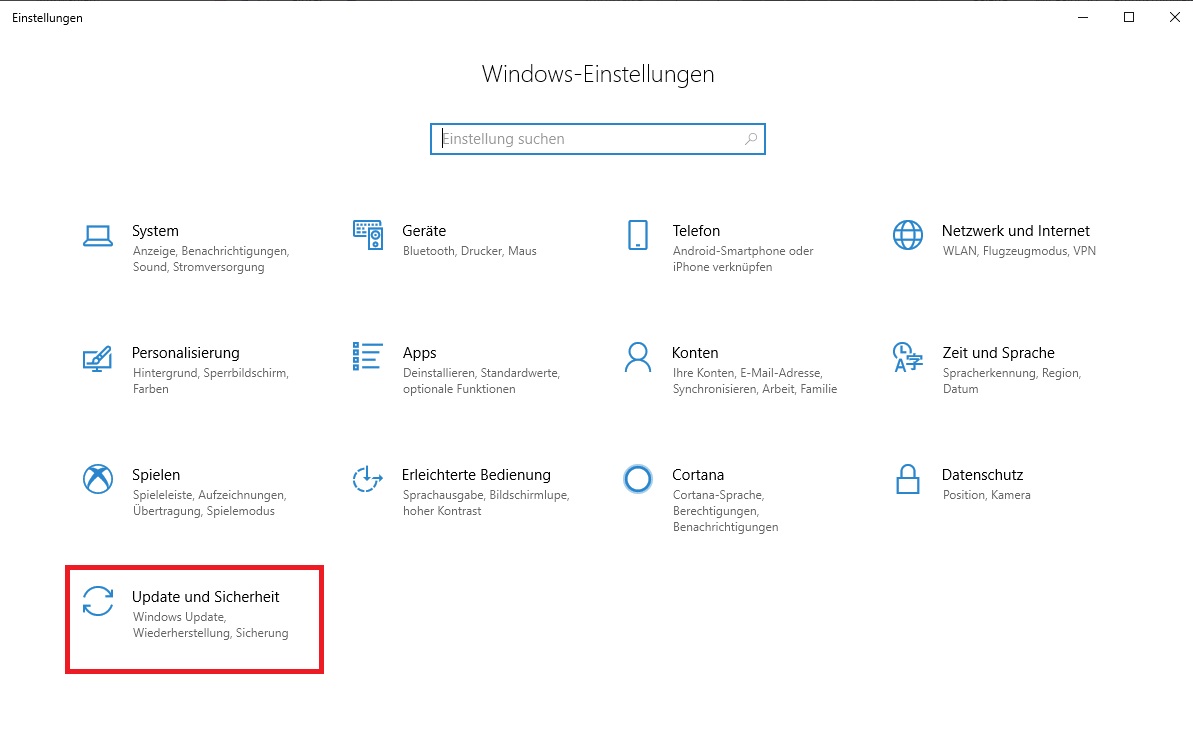Image resolution: width=1193 pixels, height=752 pixels.
Task: Open the Datenschutz heading
Action: 982,474
